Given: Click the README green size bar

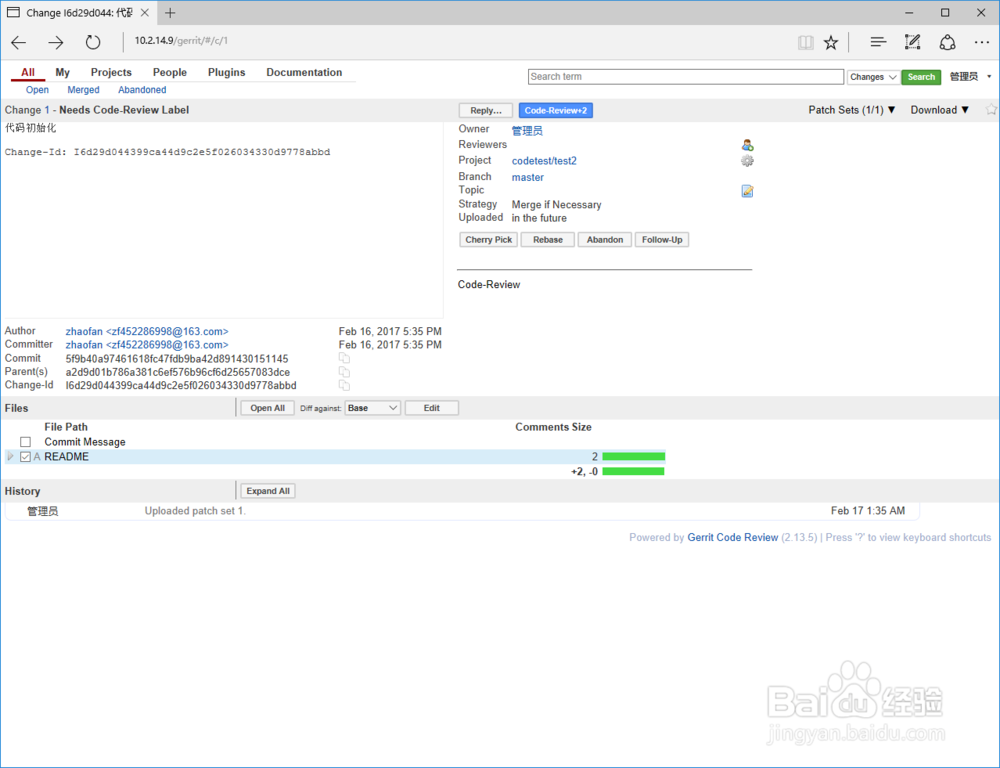Looking at the screenshot, I should pos(633,457).
